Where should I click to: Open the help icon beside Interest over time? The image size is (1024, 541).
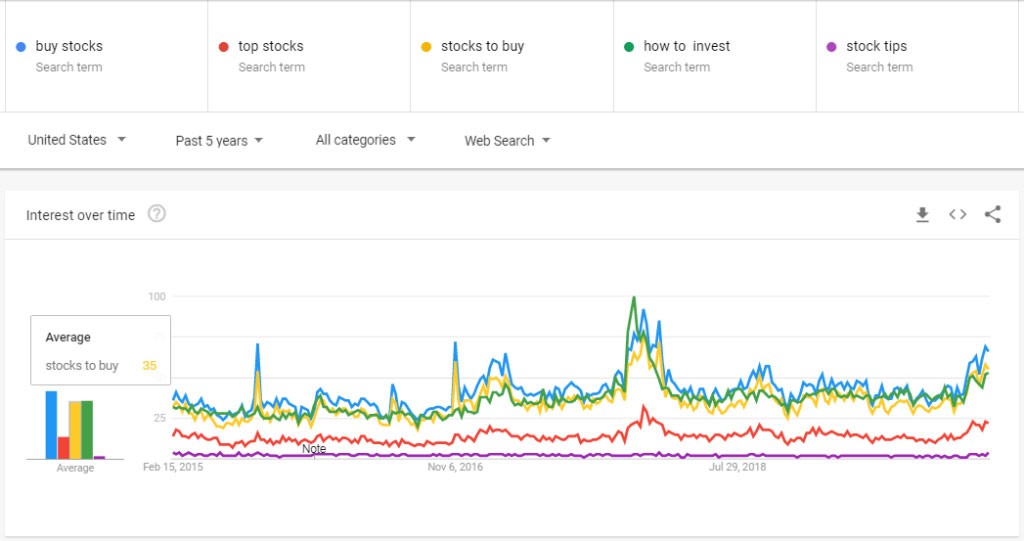point(156,214)
